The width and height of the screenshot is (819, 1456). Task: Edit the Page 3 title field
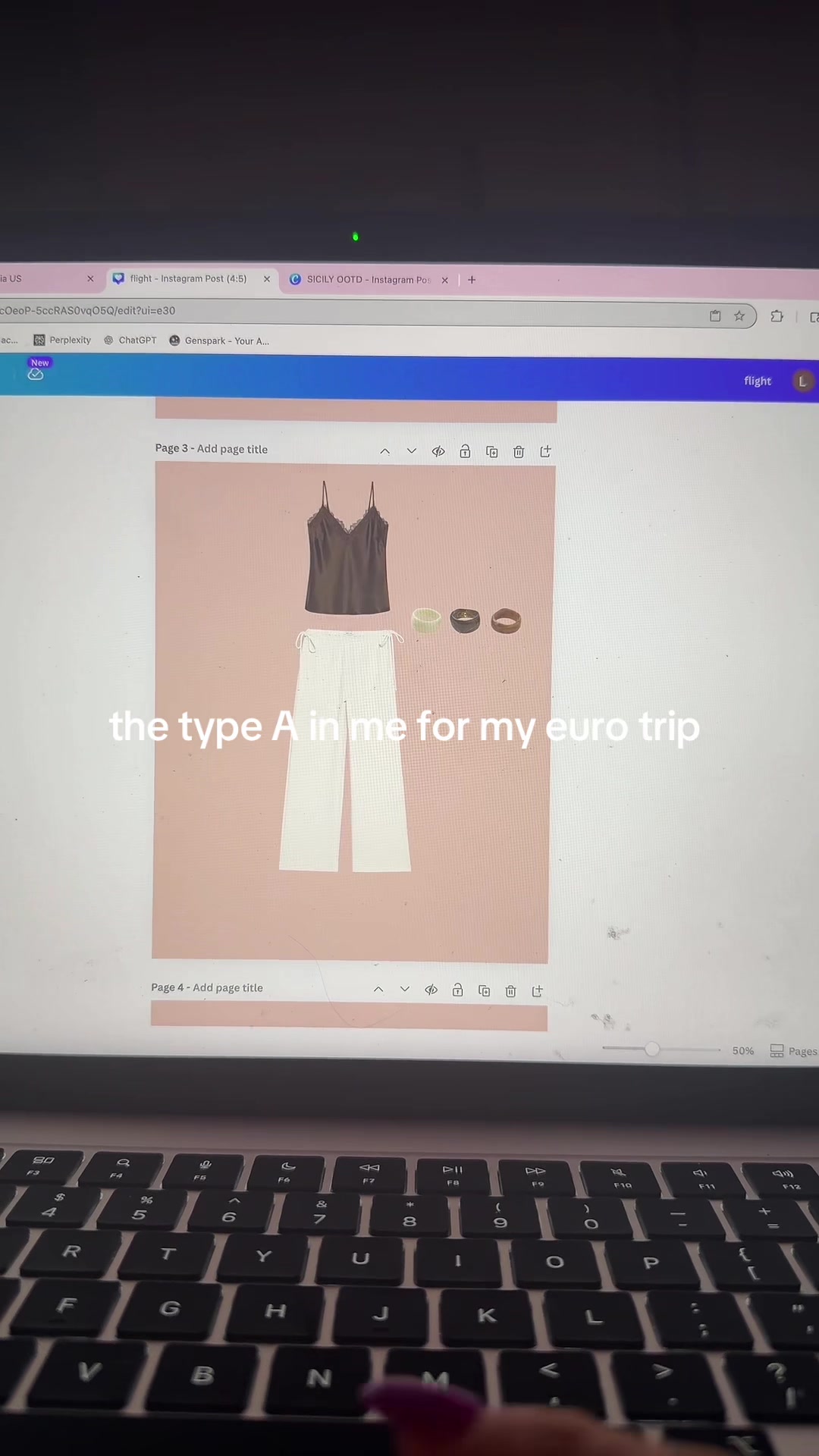(x=232, y=449)
